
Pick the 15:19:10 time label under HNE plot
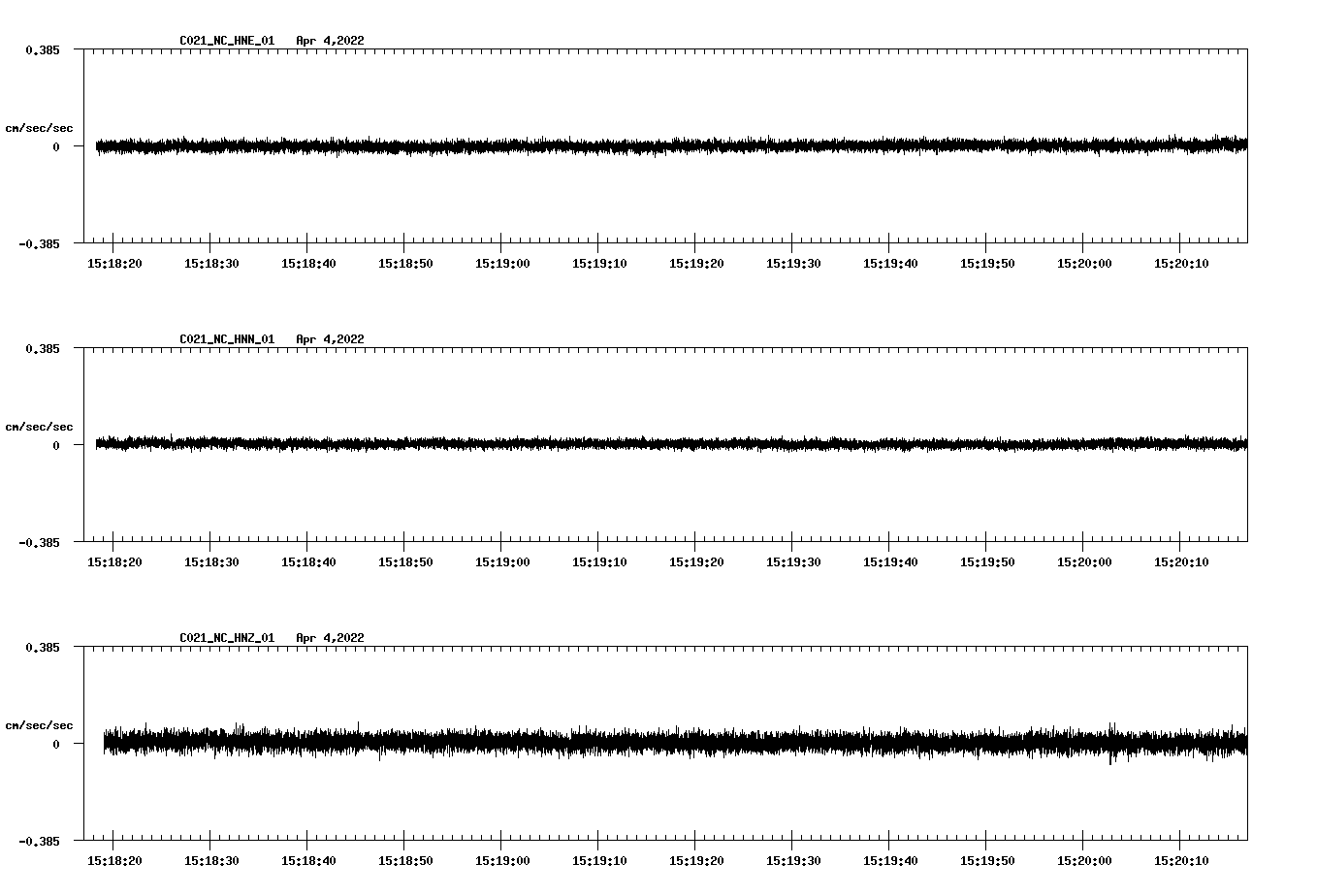pos(599,264)
